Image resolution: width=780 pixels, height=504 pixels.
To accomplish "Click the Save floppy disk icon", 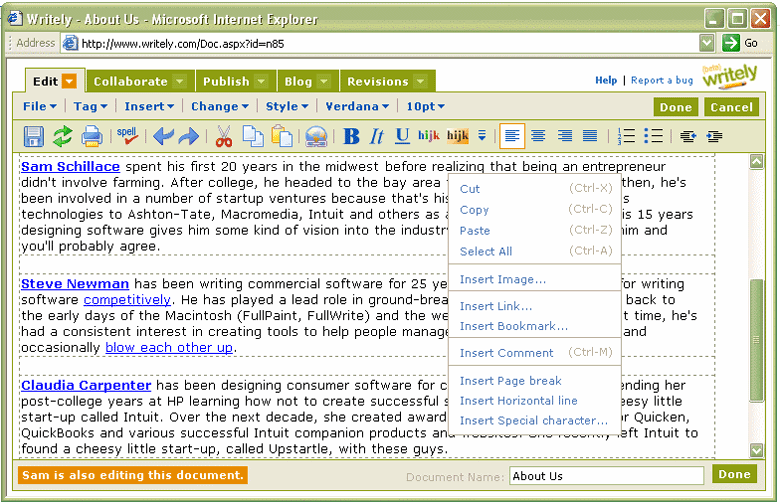I will (x=33, y=136).
